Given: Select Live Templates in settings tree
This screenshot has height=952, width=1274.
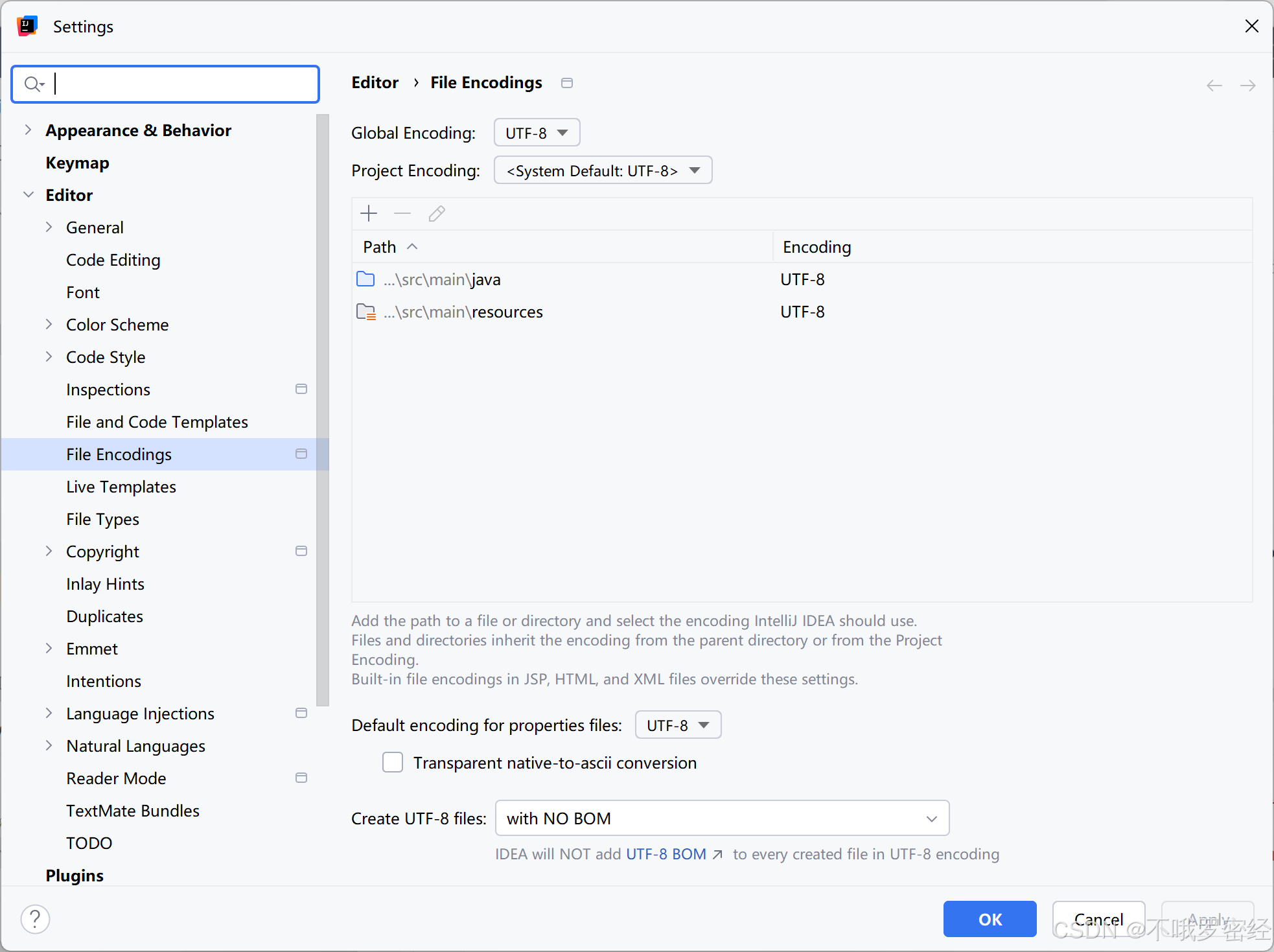Looking at the screenshot, I should (121, 487).
